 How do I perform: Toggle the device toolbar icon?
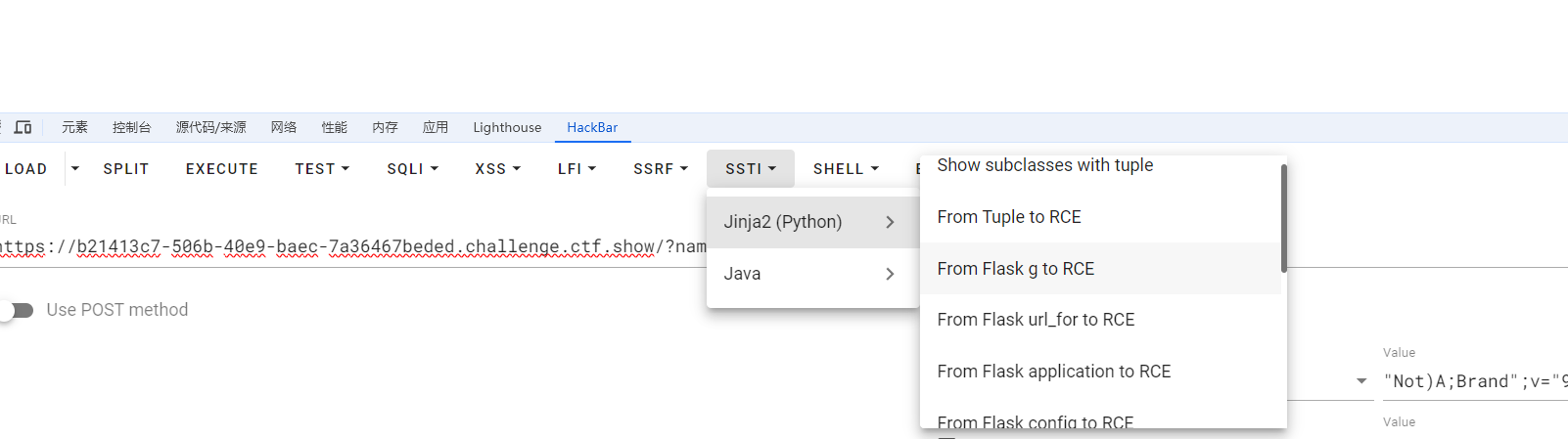click(x=23, y=127)
